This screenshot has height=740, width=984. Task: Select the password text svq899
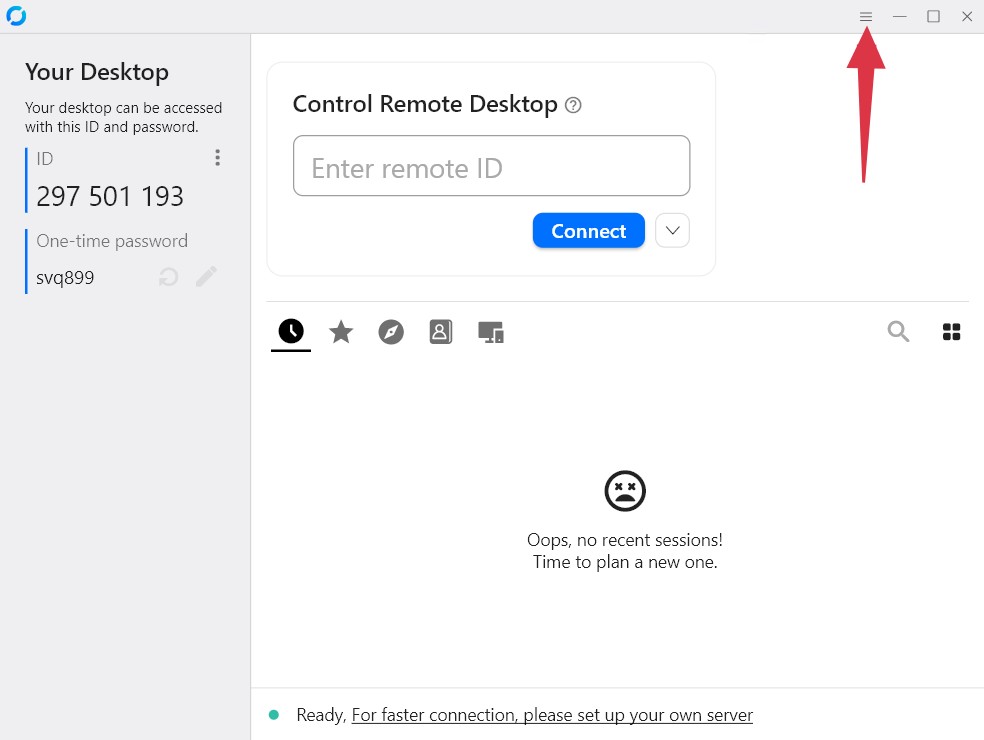pyautogui.click(x=64, y=277)
